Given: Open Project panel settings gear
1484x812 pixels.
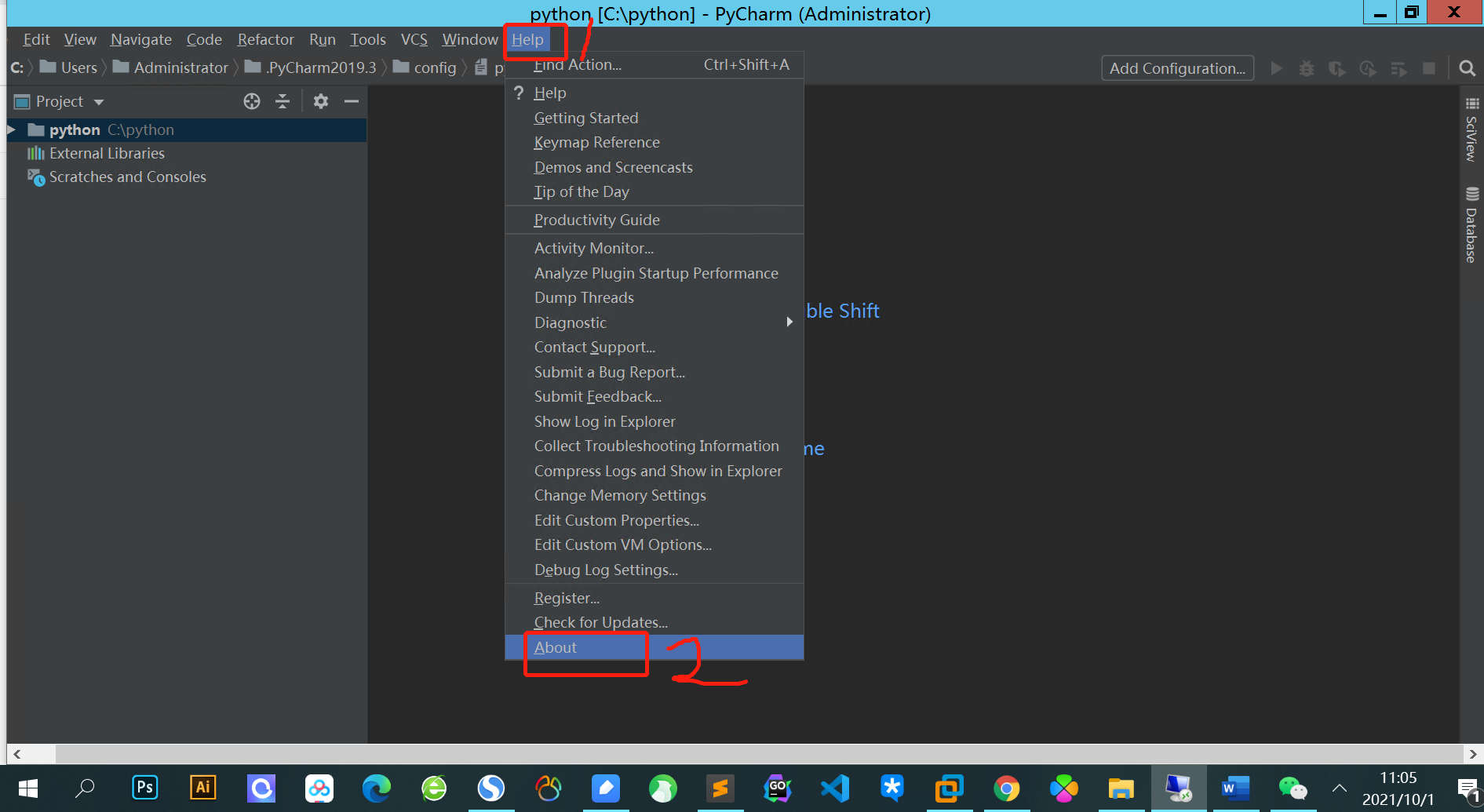Looking at the screenshot, I should (x=321, y=101).
